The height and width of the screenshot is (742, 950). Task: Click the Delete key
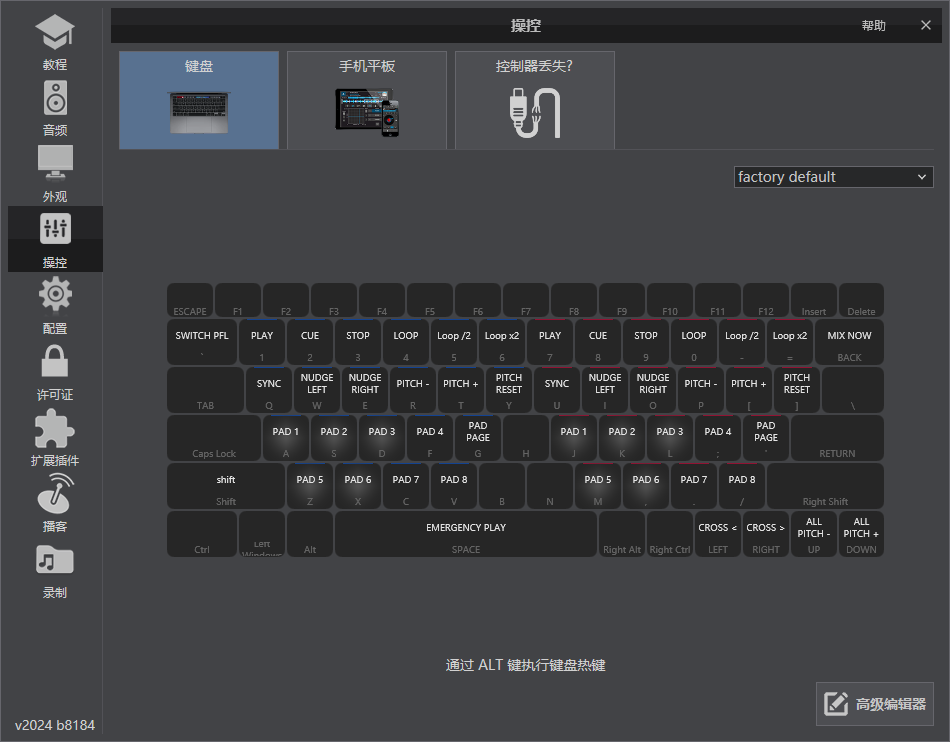pyautogui.click(x=861, y=300)
